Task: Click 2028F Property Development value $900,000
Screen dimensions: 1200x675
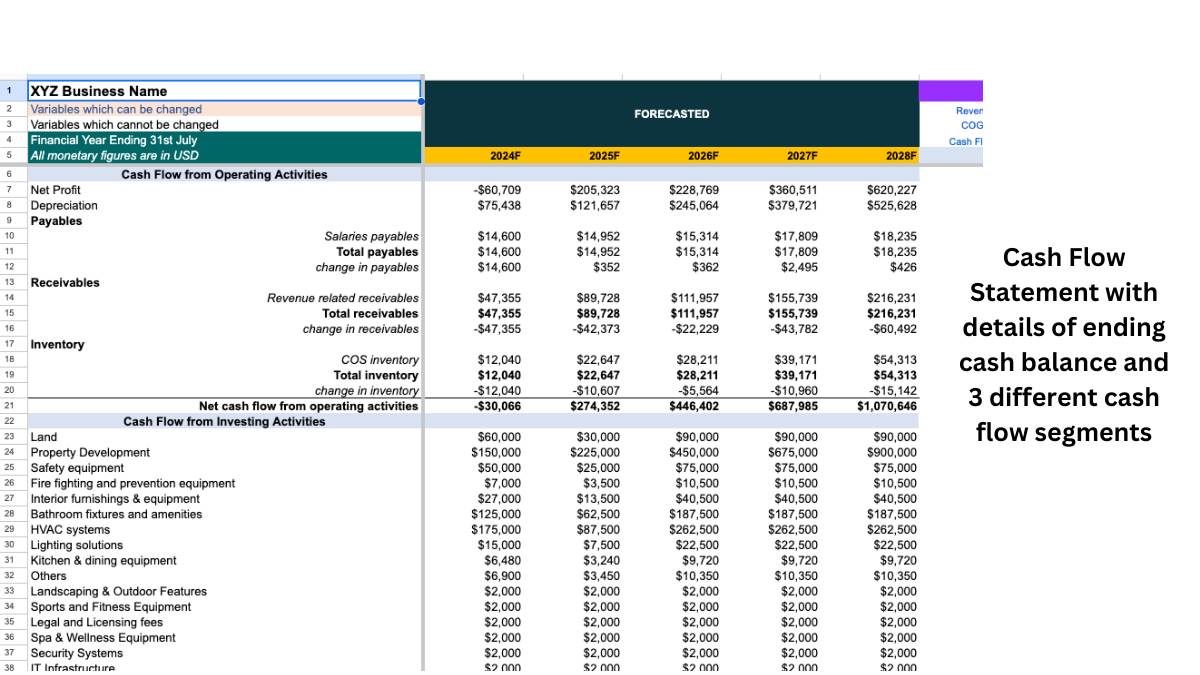Action: 892,453
